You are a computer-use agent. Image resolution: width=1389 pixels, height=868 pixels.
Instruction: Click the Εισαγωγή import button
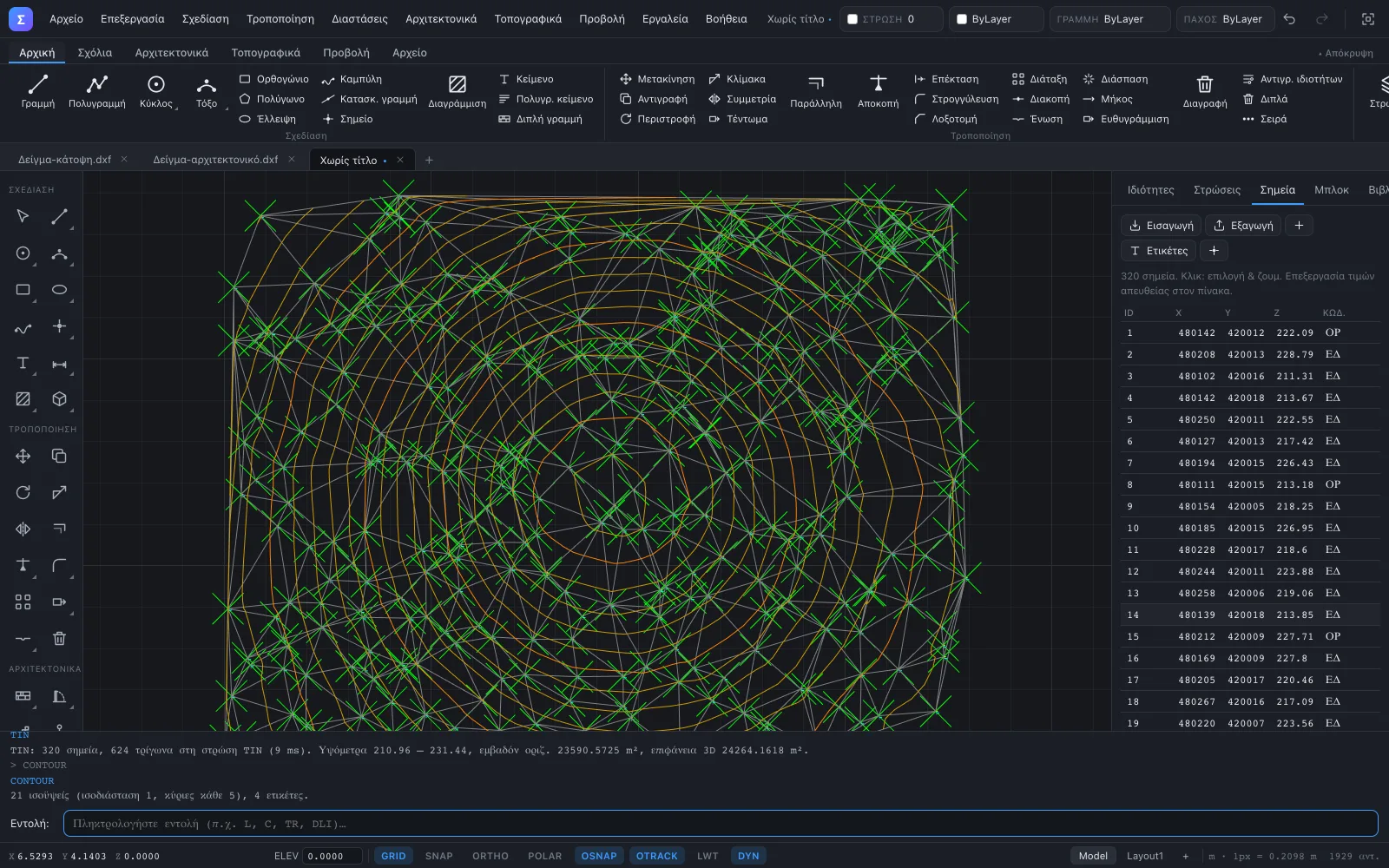tap(1161, 226)
